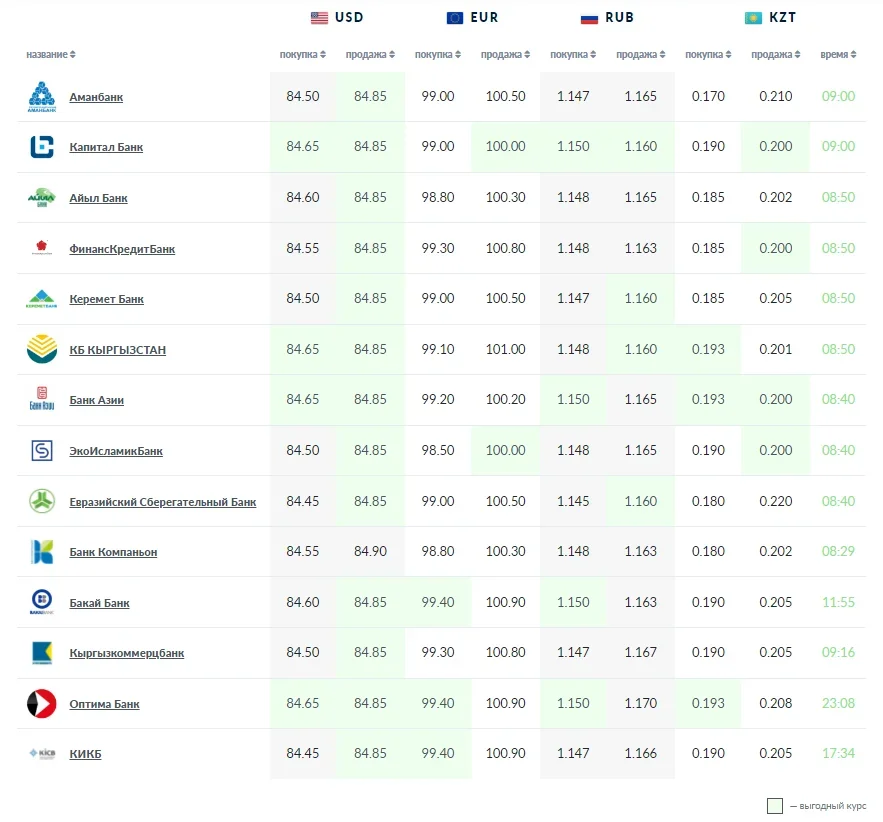Sort by USD покупка column
Viewport: 883px width, 822px height.
coord(302,54)
